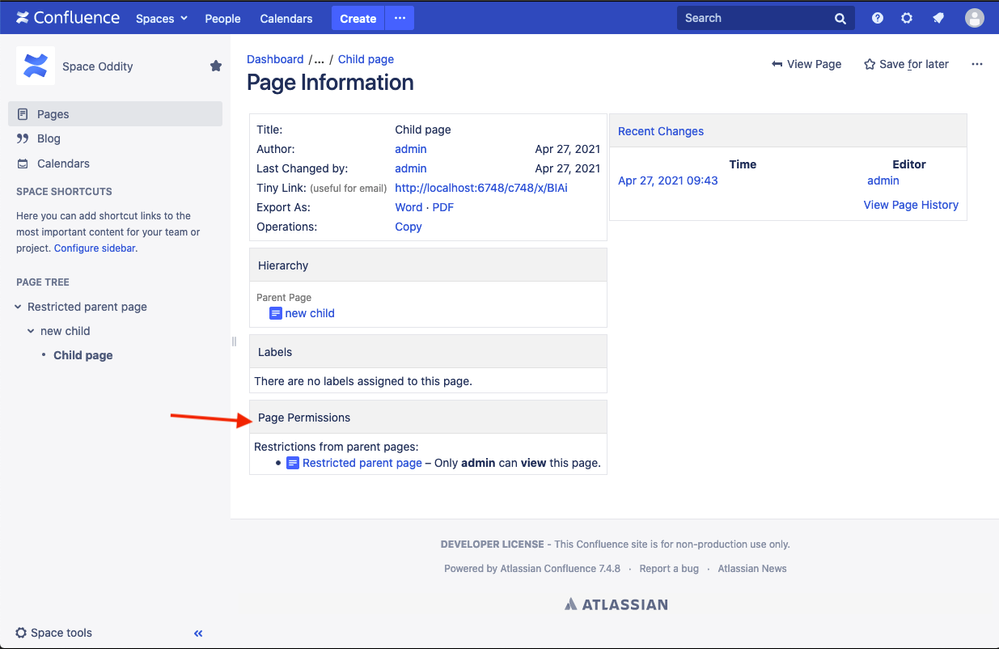Open the new child parent page link
This screenshot has height=649, width=999.
click(310, 313)
